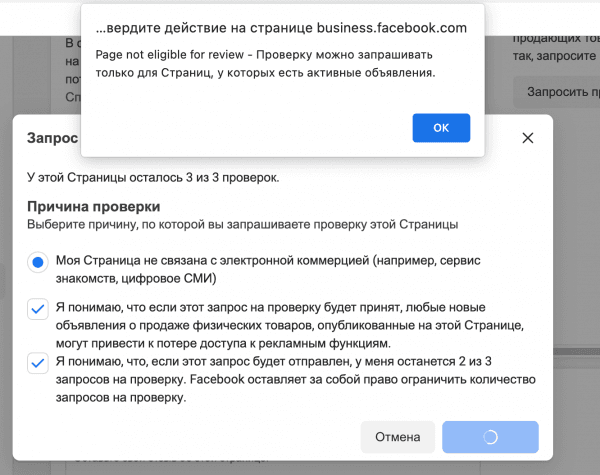Click the background Запросить button
Screen dimensions: 600x475
[x=556, y=92]
